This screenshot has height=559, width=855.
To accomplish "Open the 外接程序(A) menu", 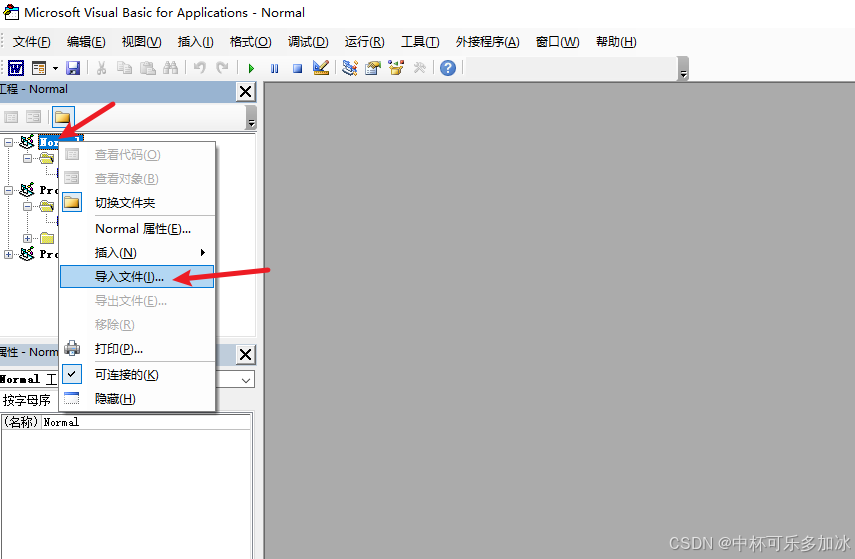I will pos(487,42).
